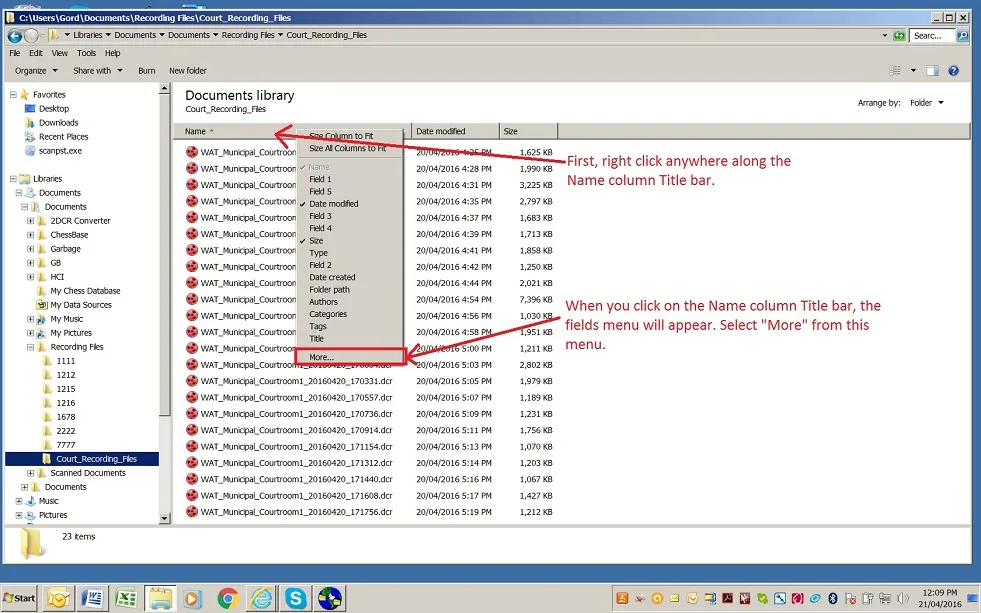The image size is (981, 613).
Task: Open the Organize dropdown
Action: click(36, 71)
